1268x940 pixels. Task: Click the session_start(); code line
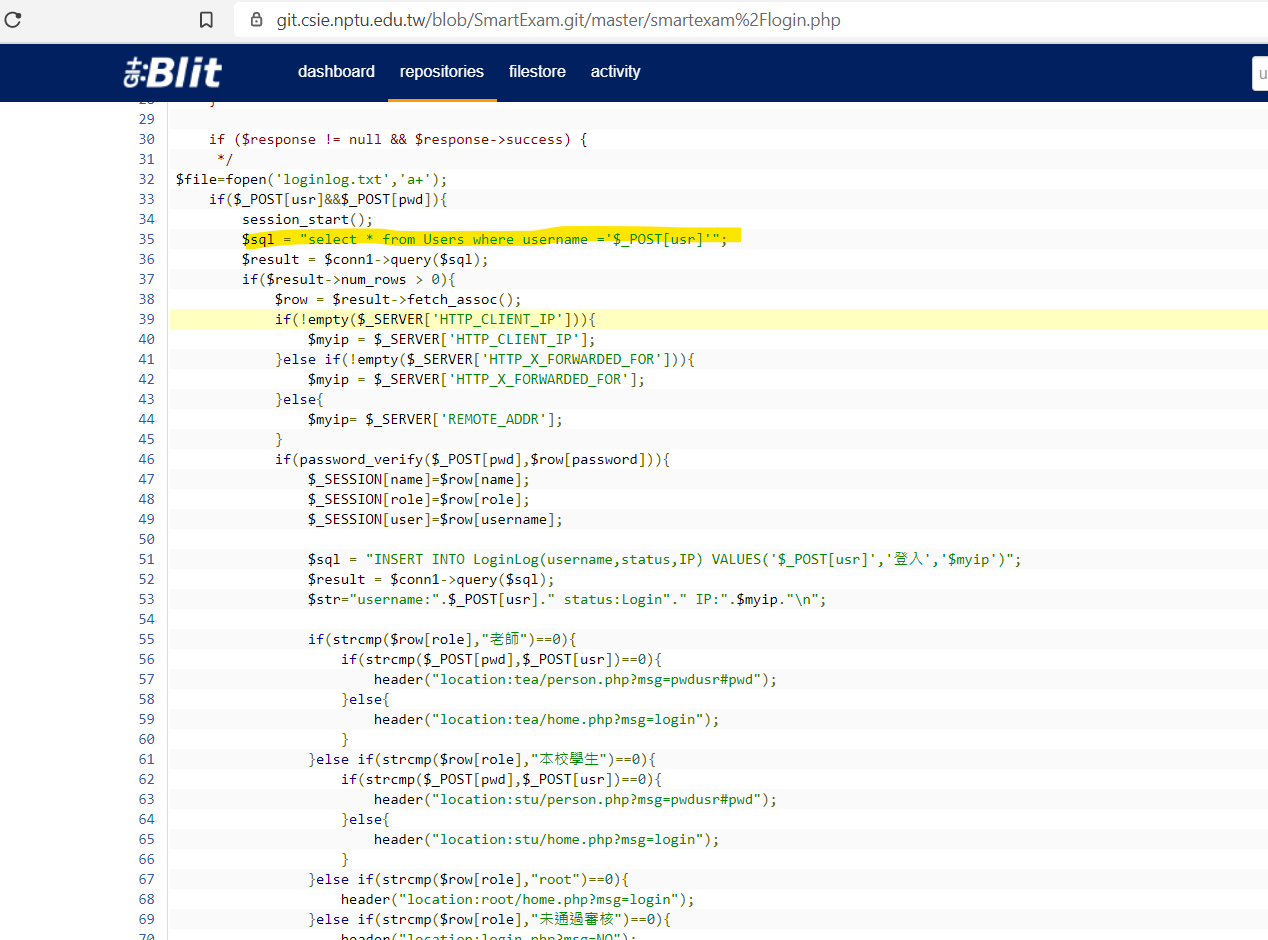coord(307,219)
